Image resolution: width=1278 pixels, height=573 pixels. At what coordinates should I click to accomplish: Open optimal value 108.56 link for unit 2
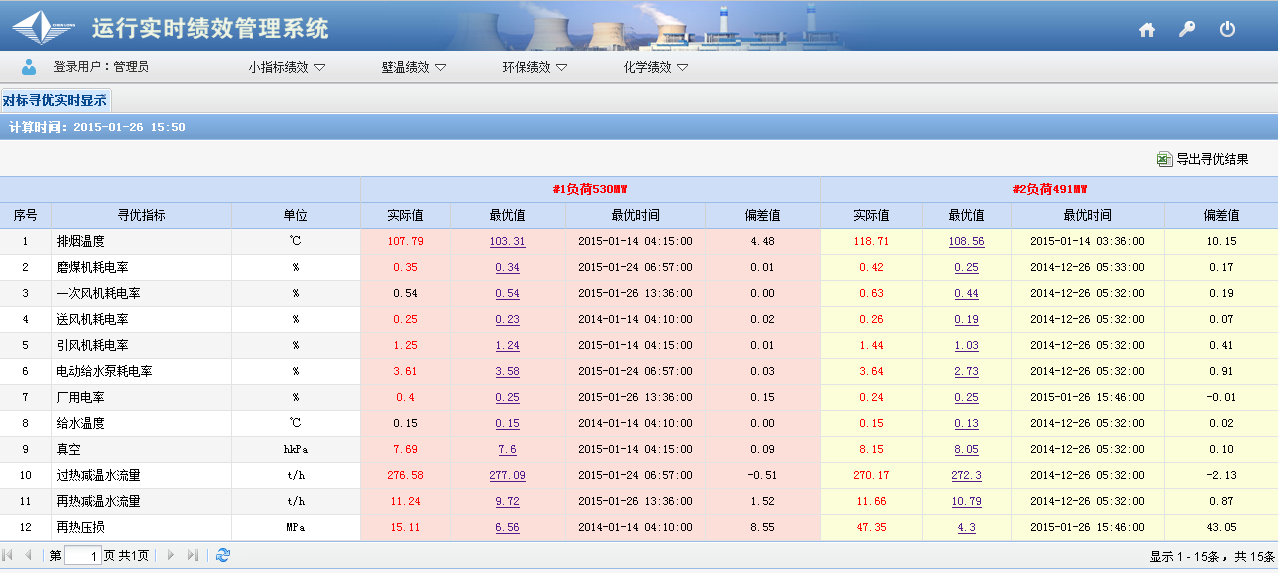point(966,242)
